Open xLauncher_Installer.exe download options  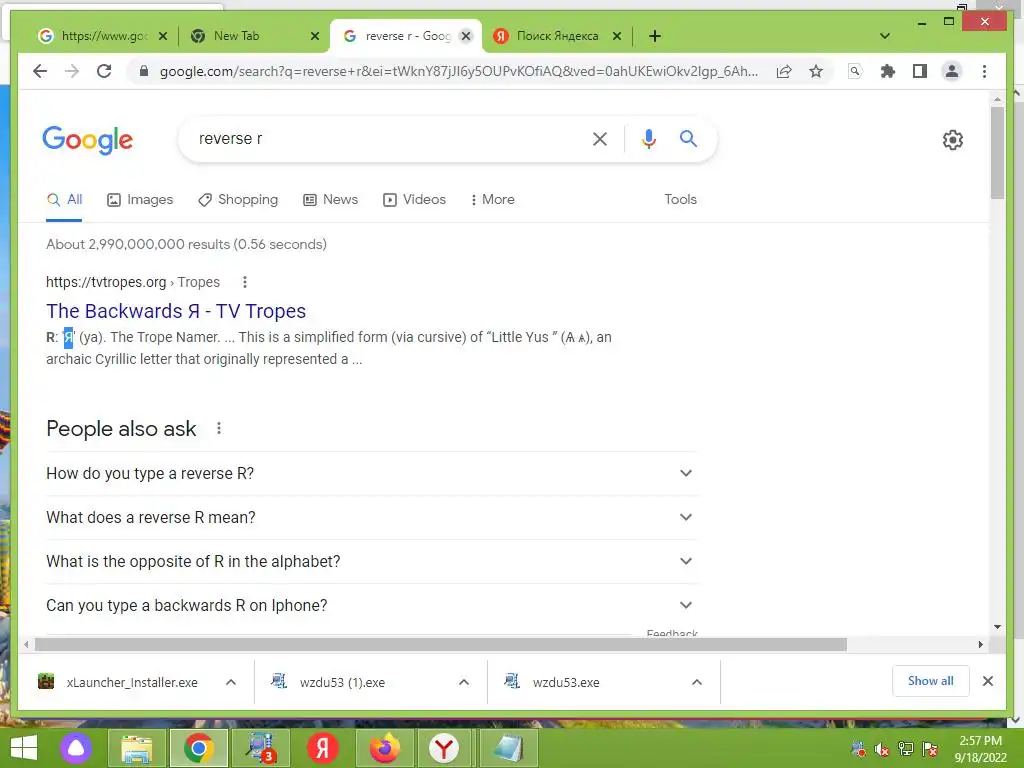231,682
